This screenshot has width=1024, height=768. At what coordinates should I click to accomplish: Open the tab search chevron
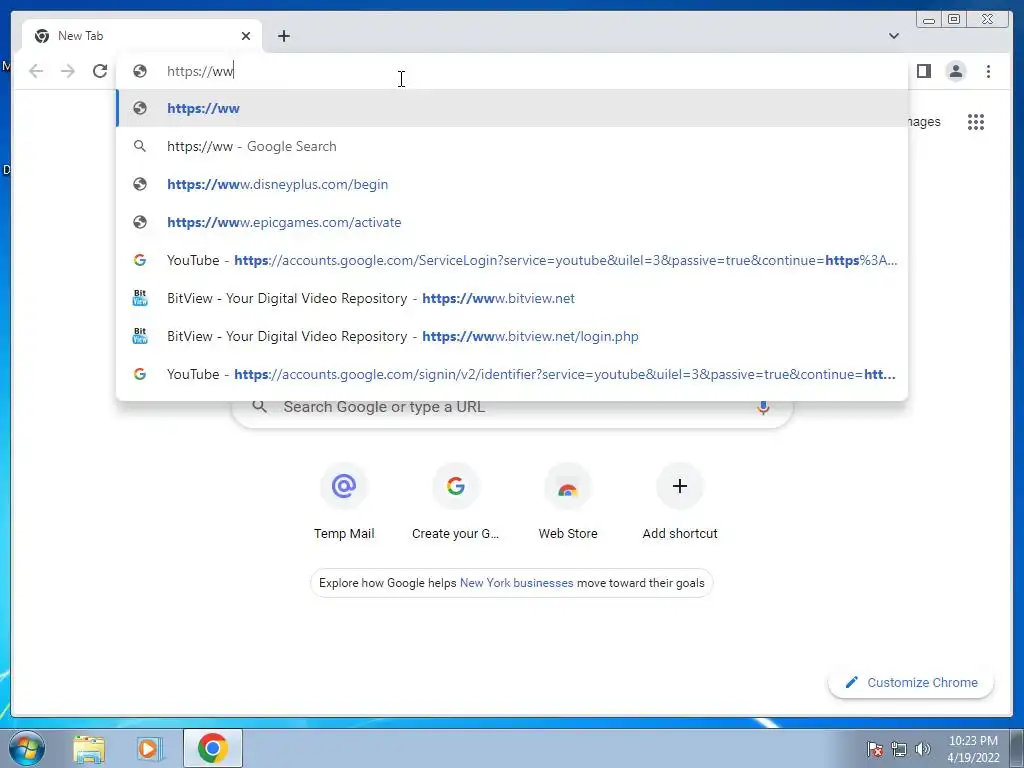tap(894, 36)
